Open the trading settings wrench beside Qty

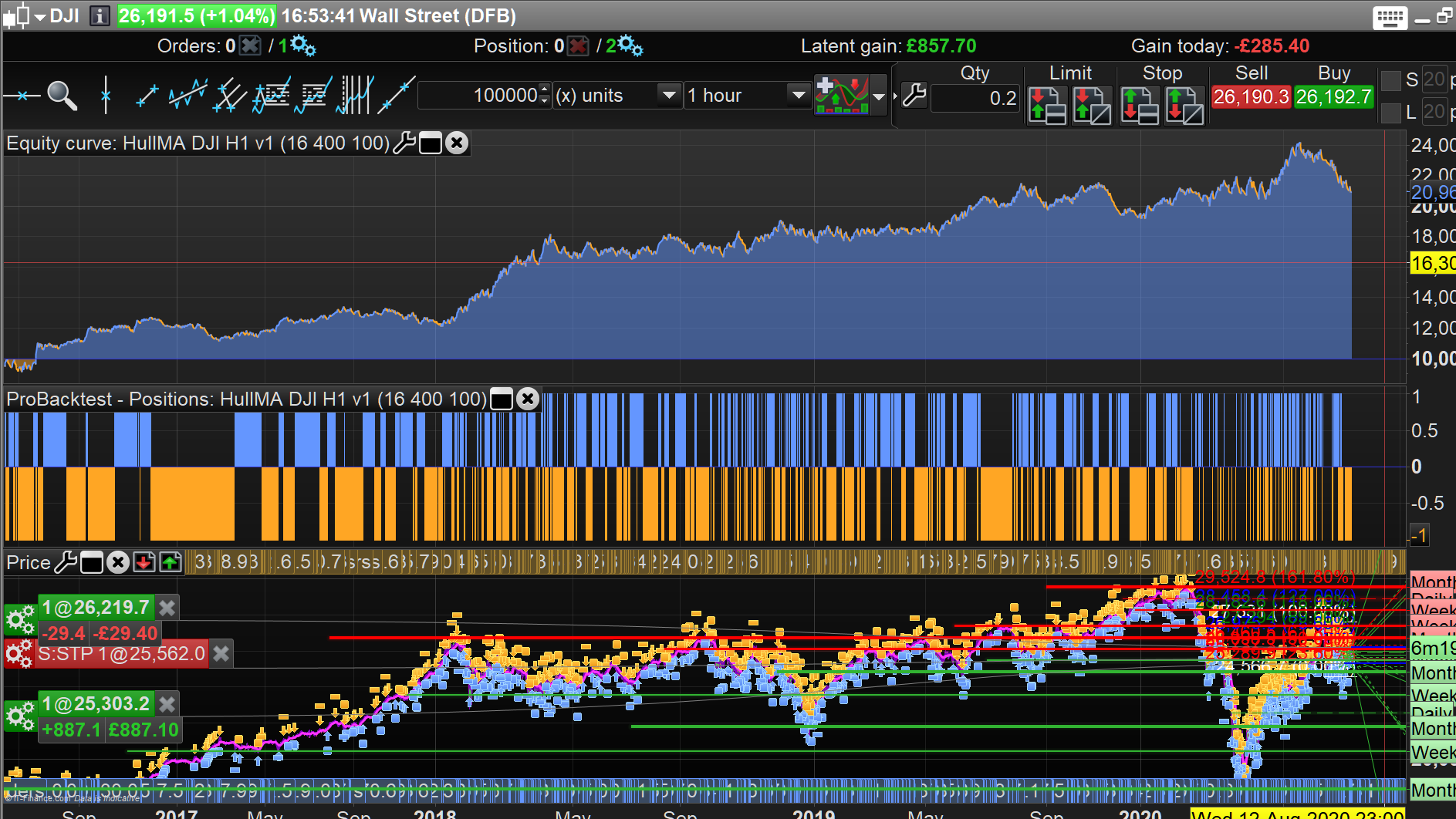tap(914, 96)
